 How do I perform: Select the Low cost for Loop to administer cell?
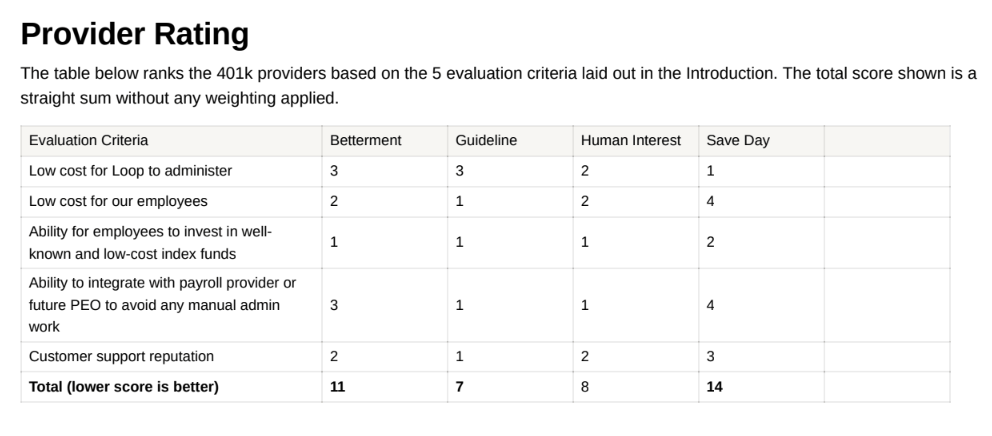(x=131, y=171)
